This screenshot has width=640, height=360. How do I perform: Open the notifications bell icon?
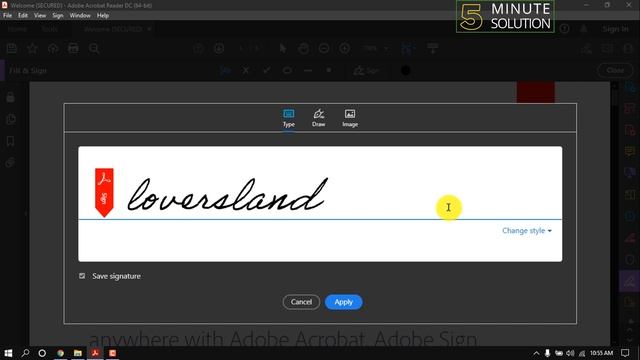(x=584, y=29)
